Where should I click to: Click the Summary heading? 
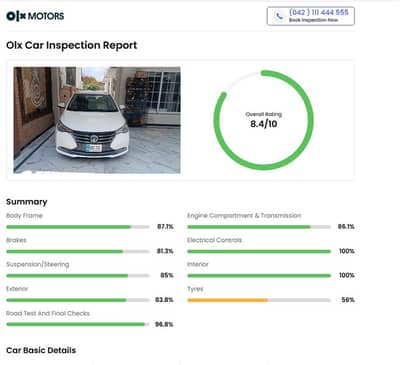(x=27, y=202)
